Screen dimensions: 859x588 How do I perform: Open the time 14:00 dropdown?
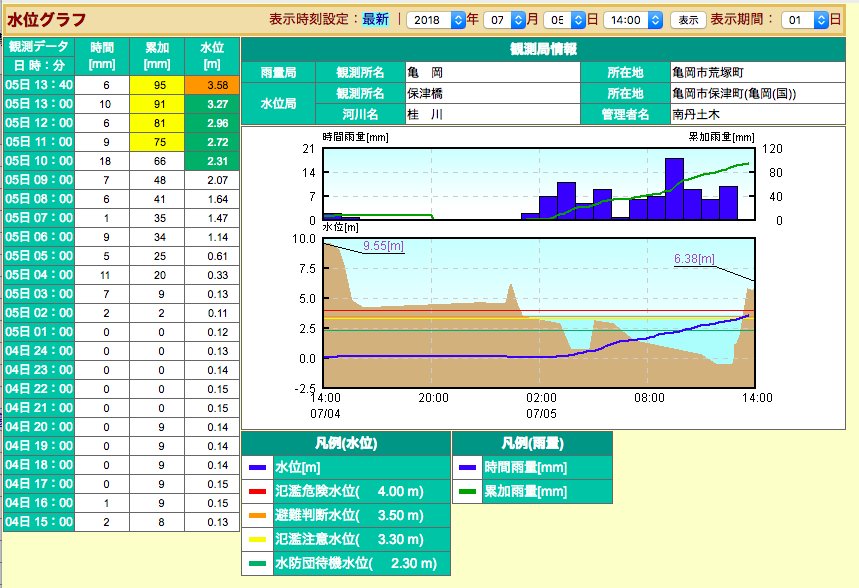tap(633, 20)
